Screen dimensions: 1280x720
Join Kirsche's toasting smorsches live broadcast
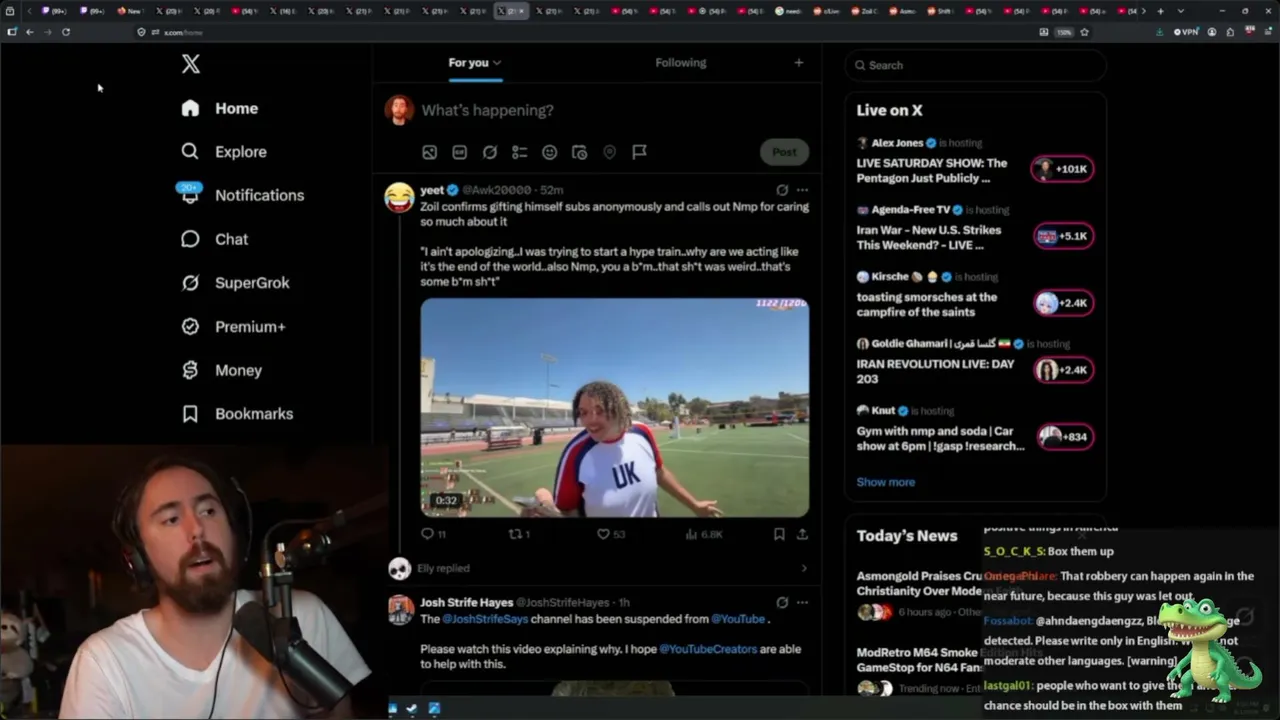tap(1063, 303)
